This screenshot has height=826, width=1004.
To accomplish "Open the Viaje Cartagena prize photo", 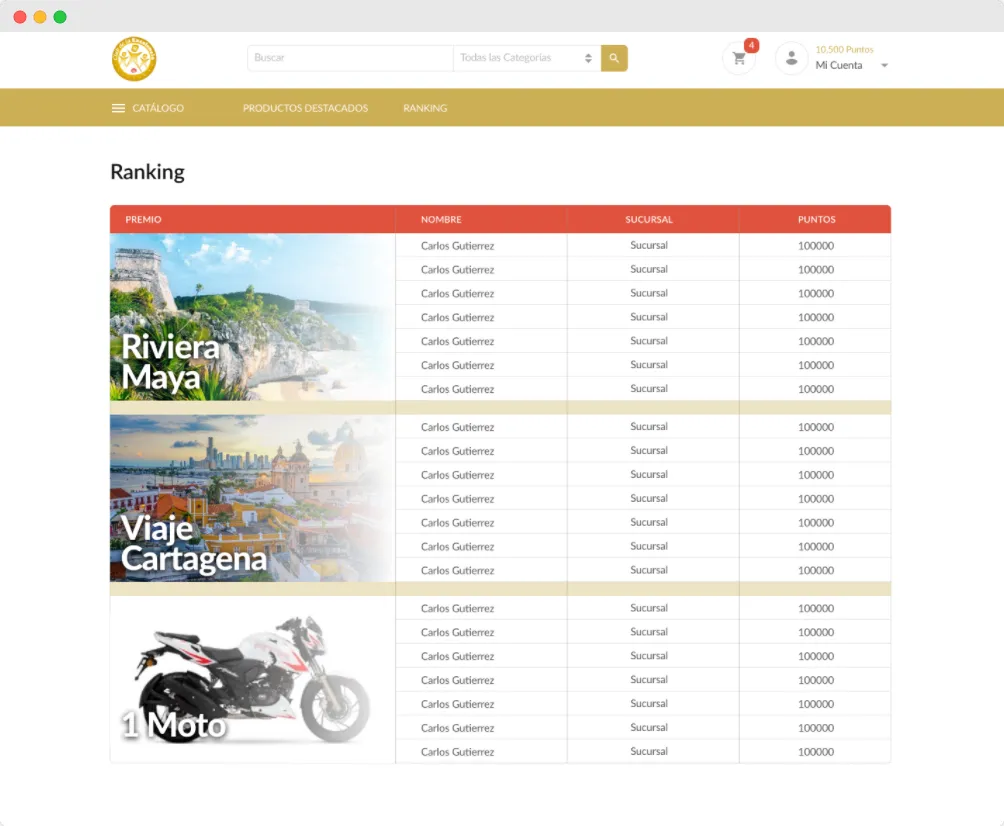I will pos(251,497).
